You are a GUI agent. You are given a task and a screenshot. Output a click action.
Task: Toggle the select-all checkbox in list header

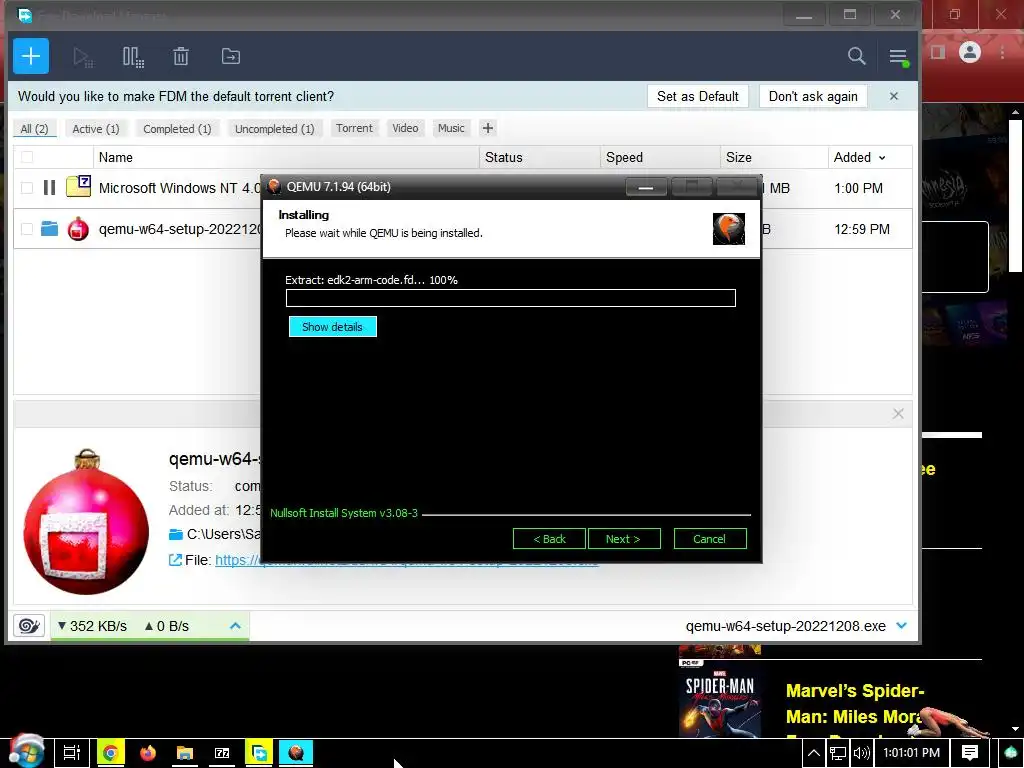27,157
